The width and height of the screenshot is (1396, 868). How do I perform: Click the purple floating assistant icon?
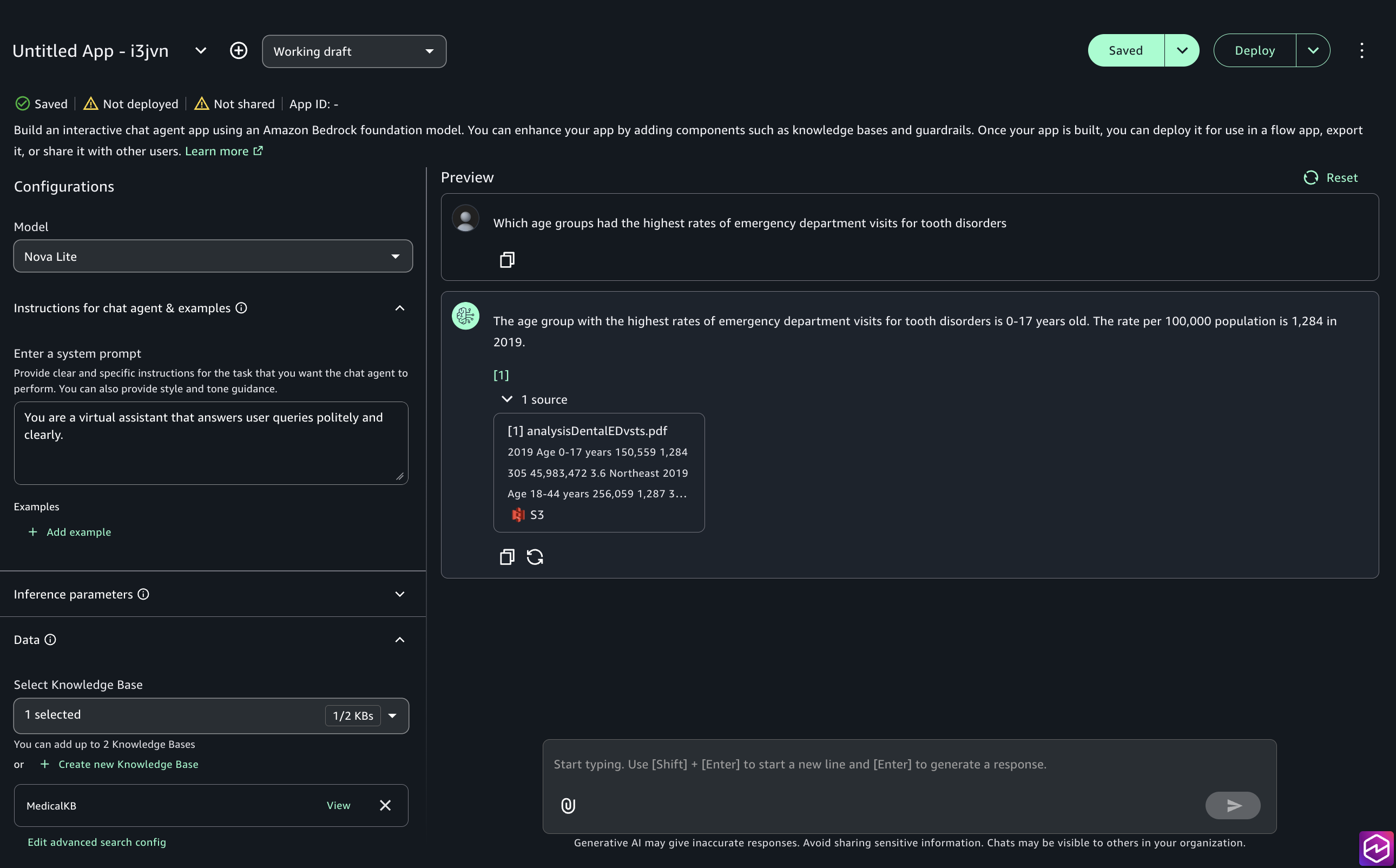[x=1377, y=849]
